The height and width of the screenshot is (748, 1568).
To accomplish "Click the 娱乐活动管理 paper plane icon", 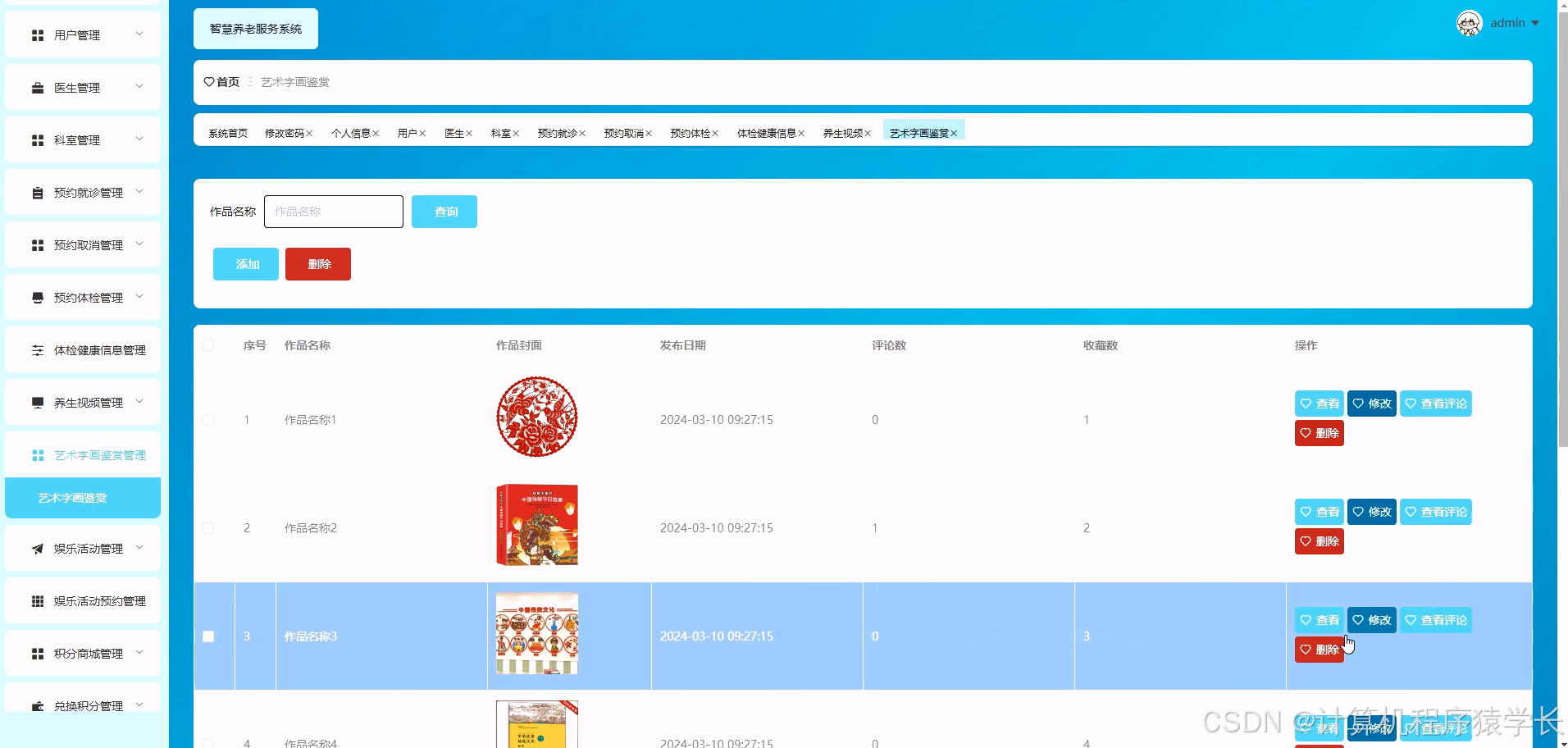I will [x=38, y=549].
